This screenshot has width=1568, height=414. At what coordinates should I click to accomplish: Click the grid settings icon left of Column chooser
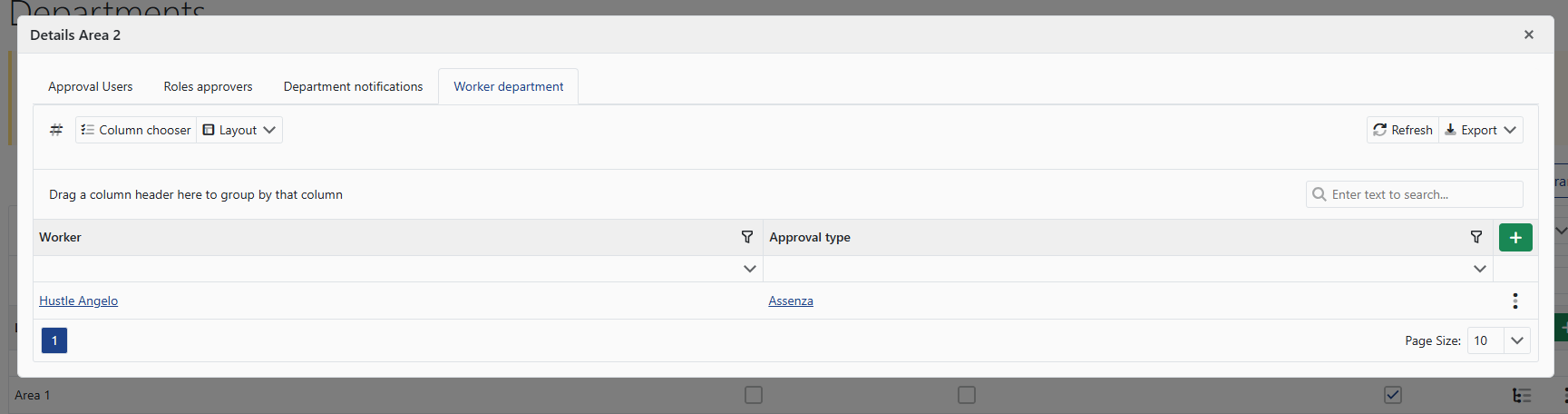(56, 130)
